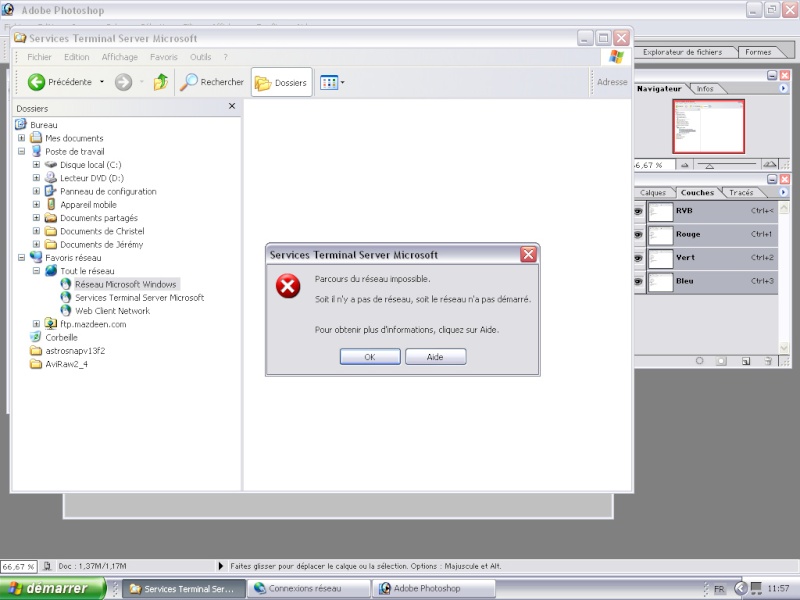Click the green Précédente back arrow icon
The height and width of the screenshot is (600, 800).
coord(36,82)
